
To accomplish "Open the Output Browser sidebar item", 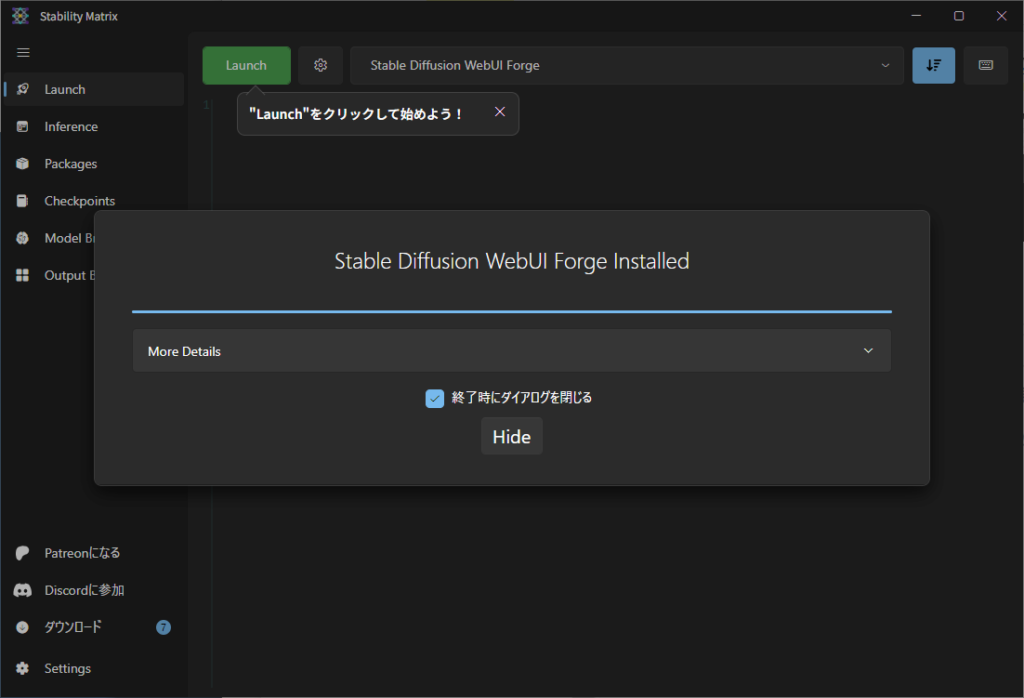I will point(50,276).
